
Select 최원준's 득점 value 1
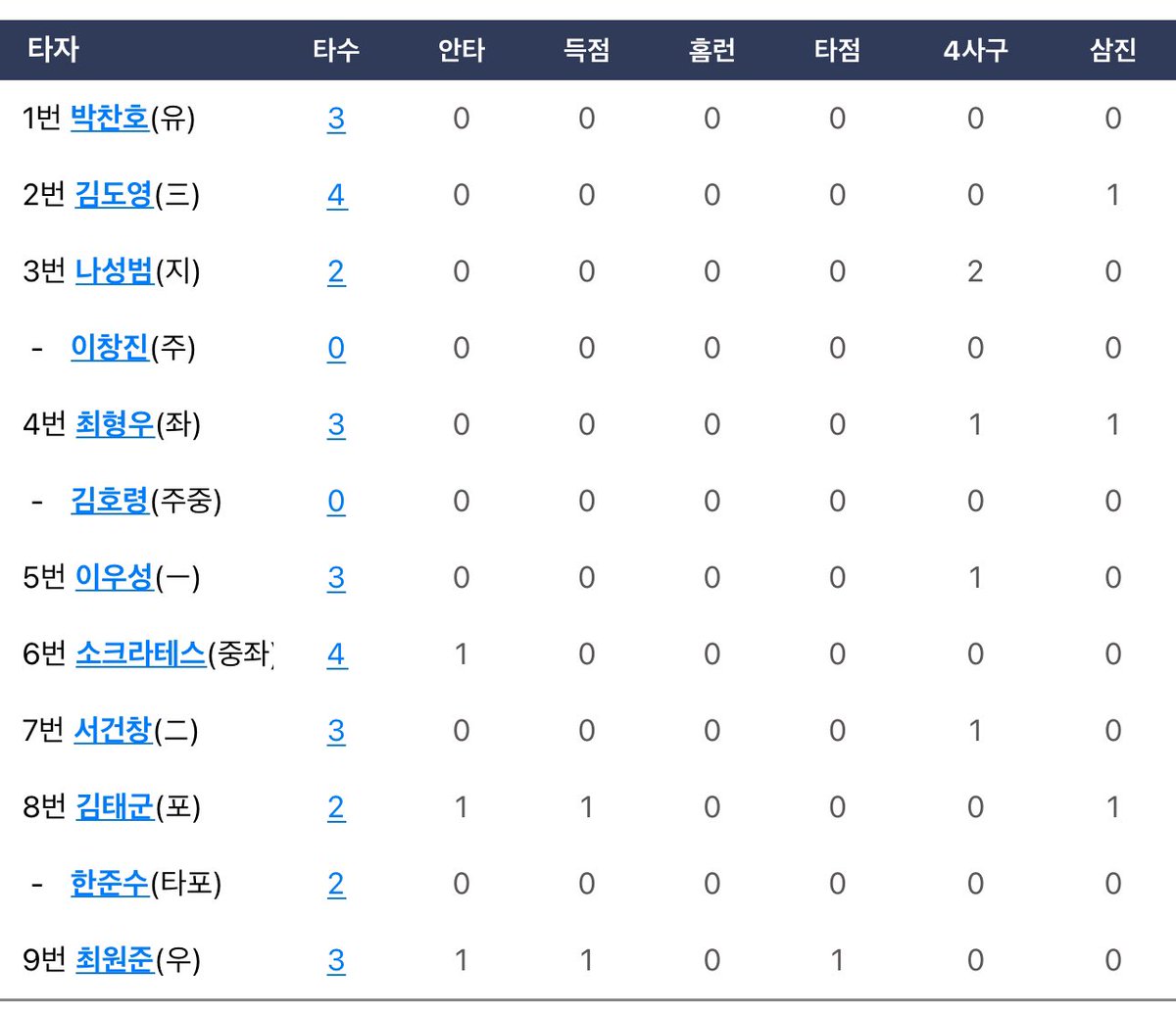[x=587, y=960]
